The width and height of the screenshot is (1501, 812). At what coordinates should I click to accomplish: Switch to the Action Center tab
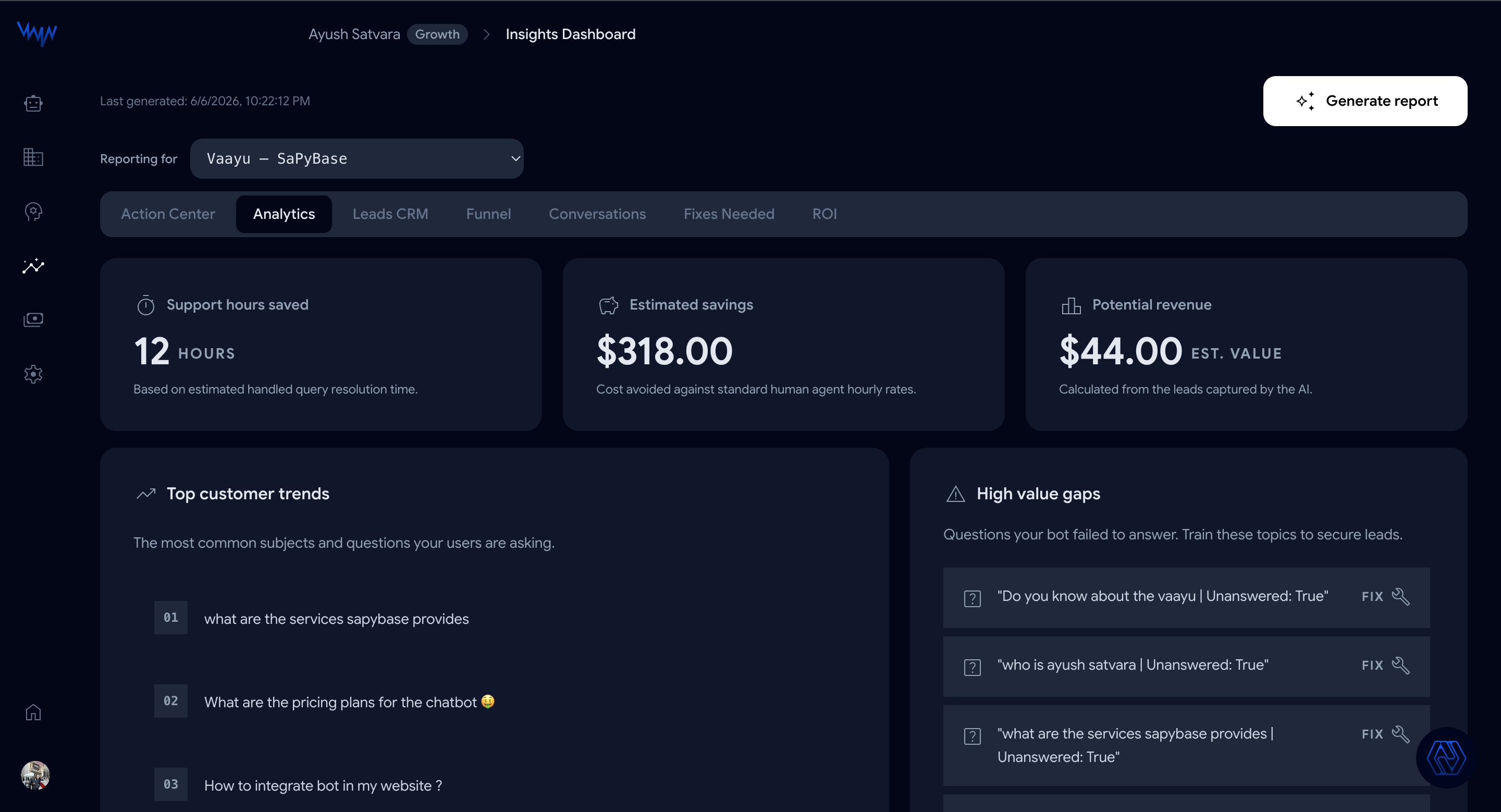pos(168,214)
